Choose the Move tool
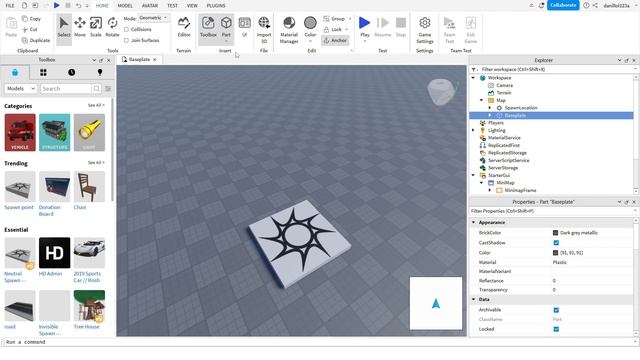The image size is (640, 360). click(x=80, y=28)
